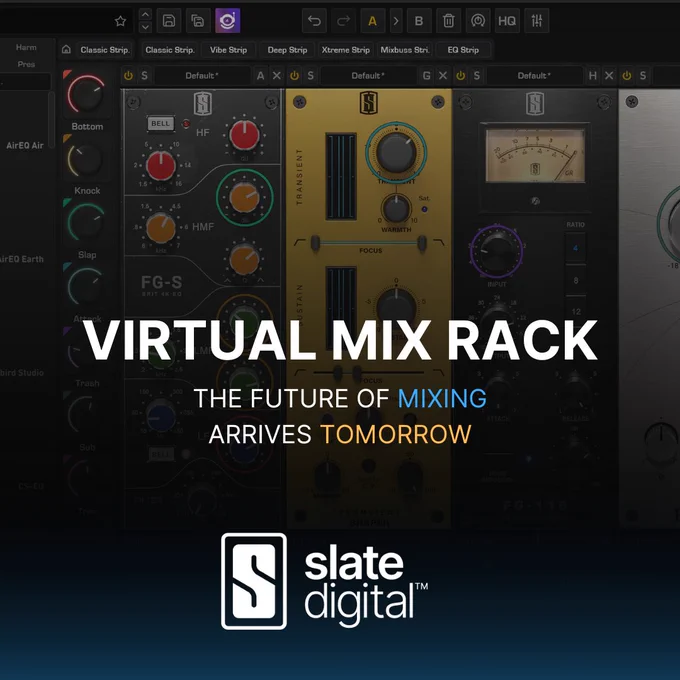
Task: Set compressor ratio to 8
Action: [x=575, y=281]
